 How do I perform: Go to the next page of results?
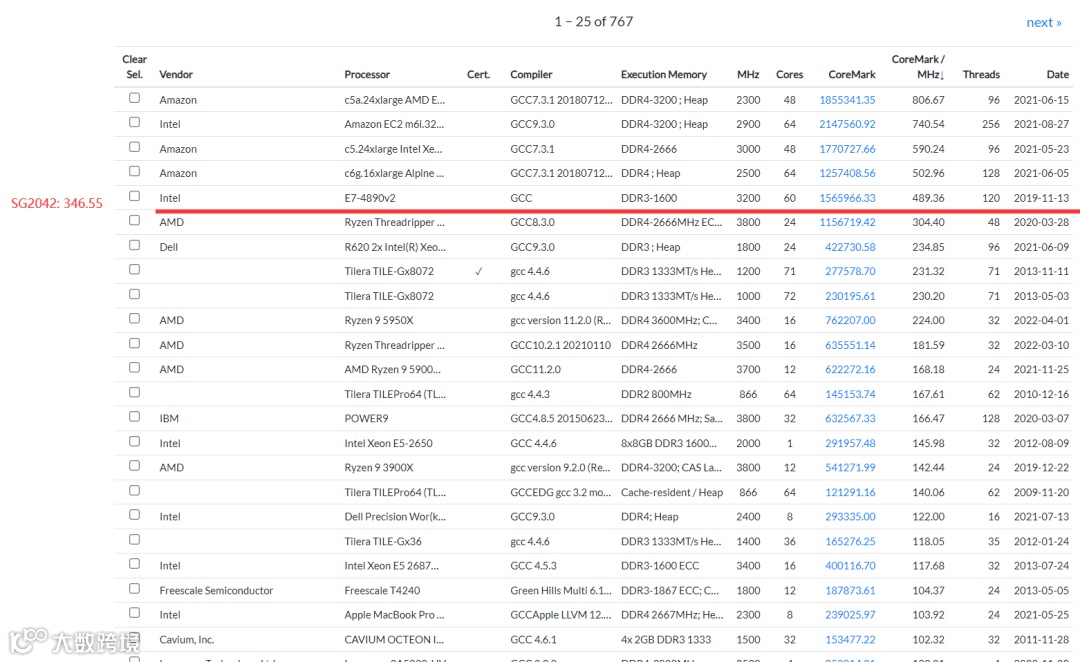[1043, 22]
